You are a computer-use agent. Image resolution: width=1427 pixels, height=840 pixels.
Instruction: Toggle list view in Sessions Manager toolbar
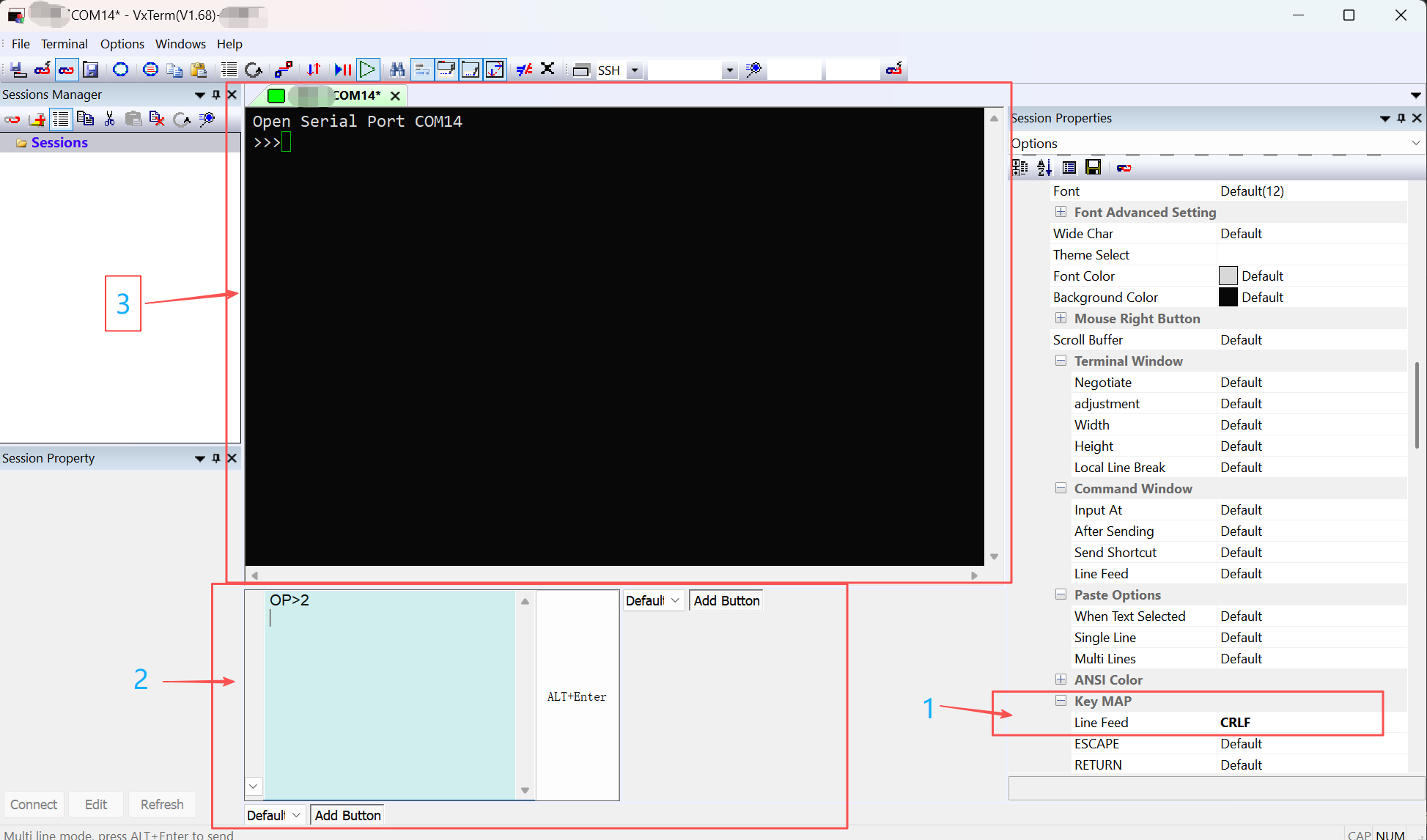click(x=61, y=119)
